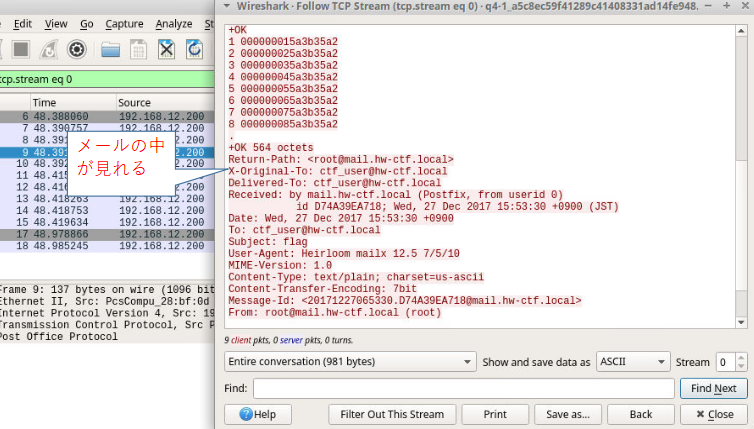
Task: Select packet row 7 at 48.390757
Action: (x=107, y=128)
